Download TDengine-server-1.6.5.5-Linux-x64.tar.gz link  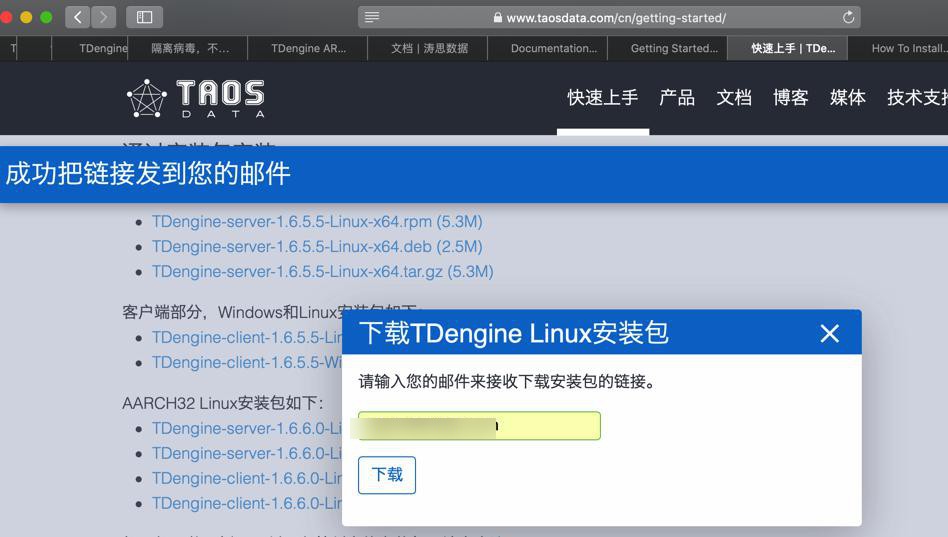click(x=322, y=272)
